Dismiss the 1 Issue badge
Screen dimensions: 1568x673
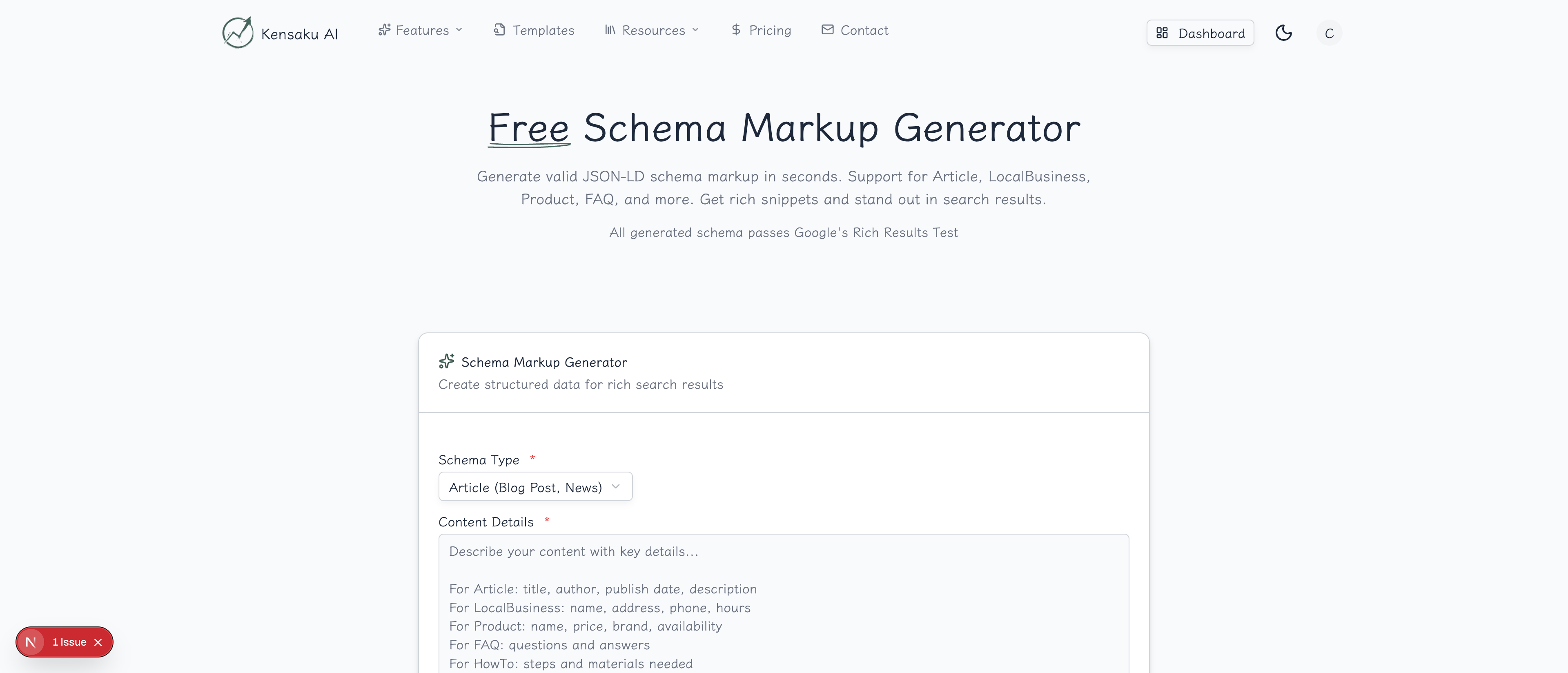pyautogui.click(x=98, y=642)
